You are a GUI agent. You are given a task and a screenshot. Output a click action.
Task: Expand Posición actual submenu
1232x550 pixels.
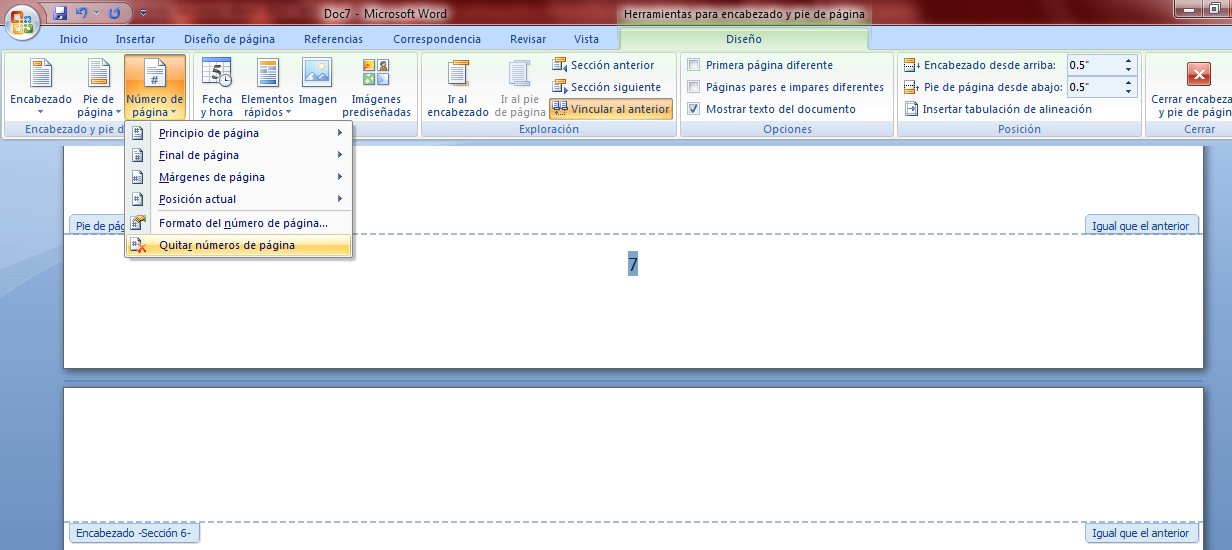238,199
